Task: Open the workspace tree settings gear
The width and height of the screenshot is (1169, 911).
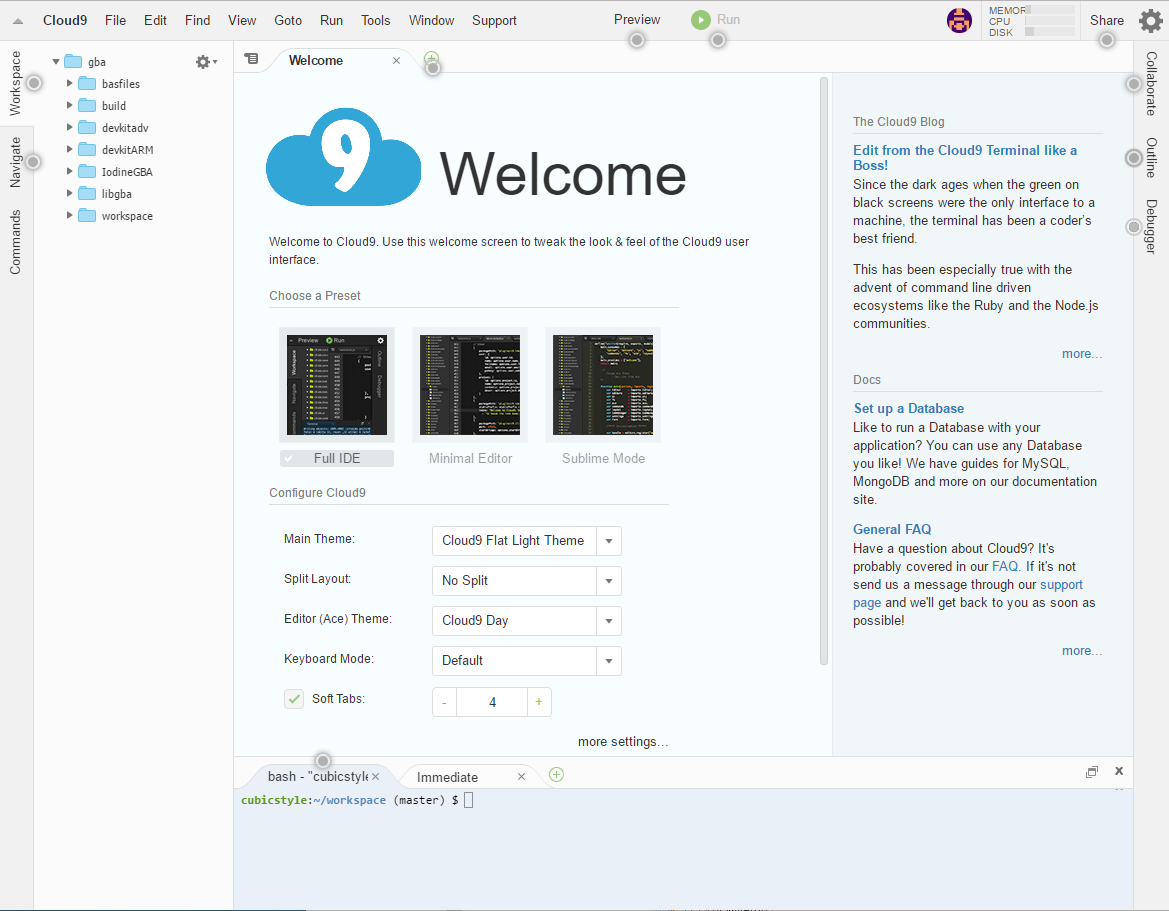Action: [x=206, y=62]
